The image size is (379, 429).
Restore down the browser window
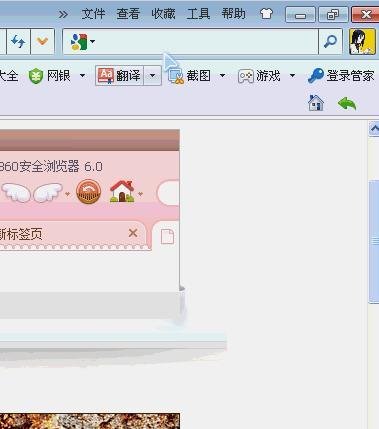pyautogui.click(x=333, y=15)
